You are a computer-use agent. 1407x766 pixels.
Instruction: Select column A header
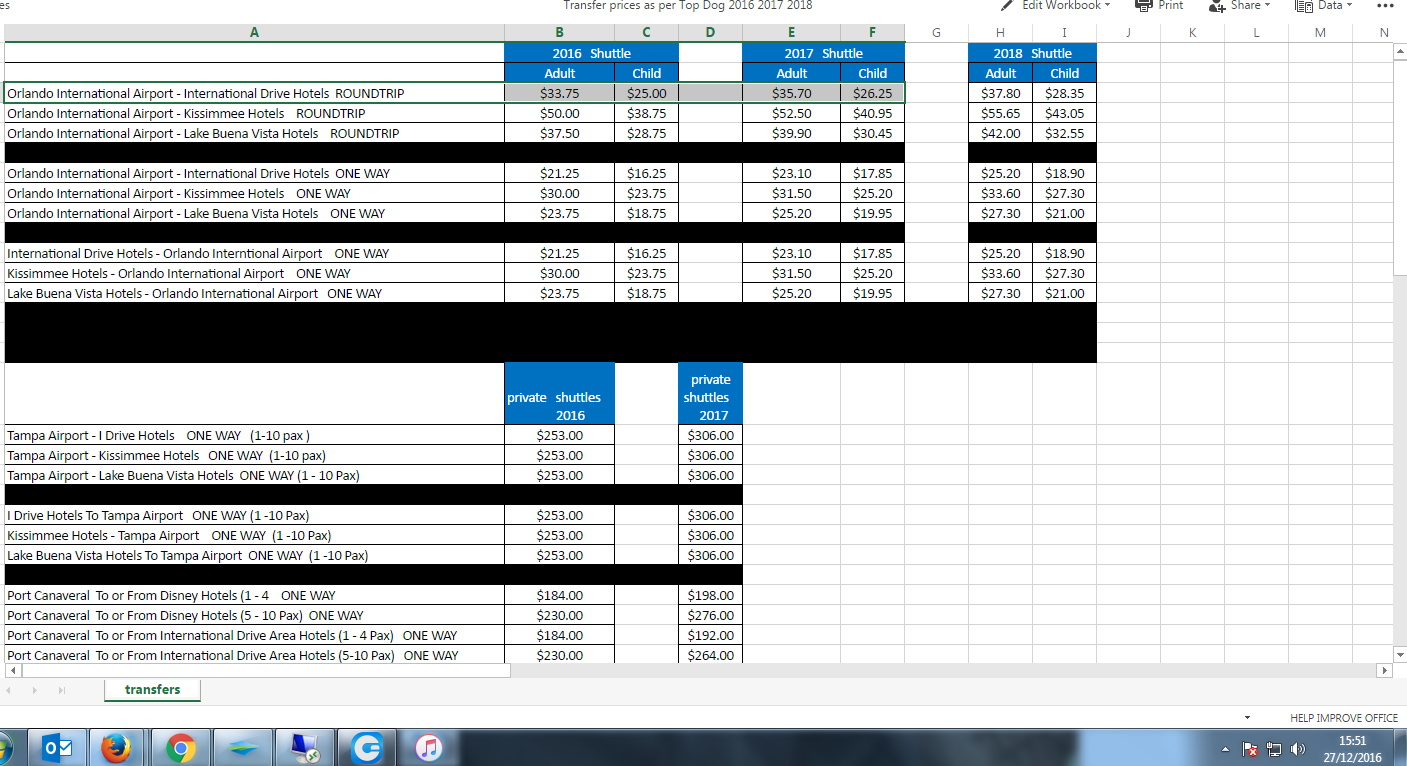tap(254, 32)
